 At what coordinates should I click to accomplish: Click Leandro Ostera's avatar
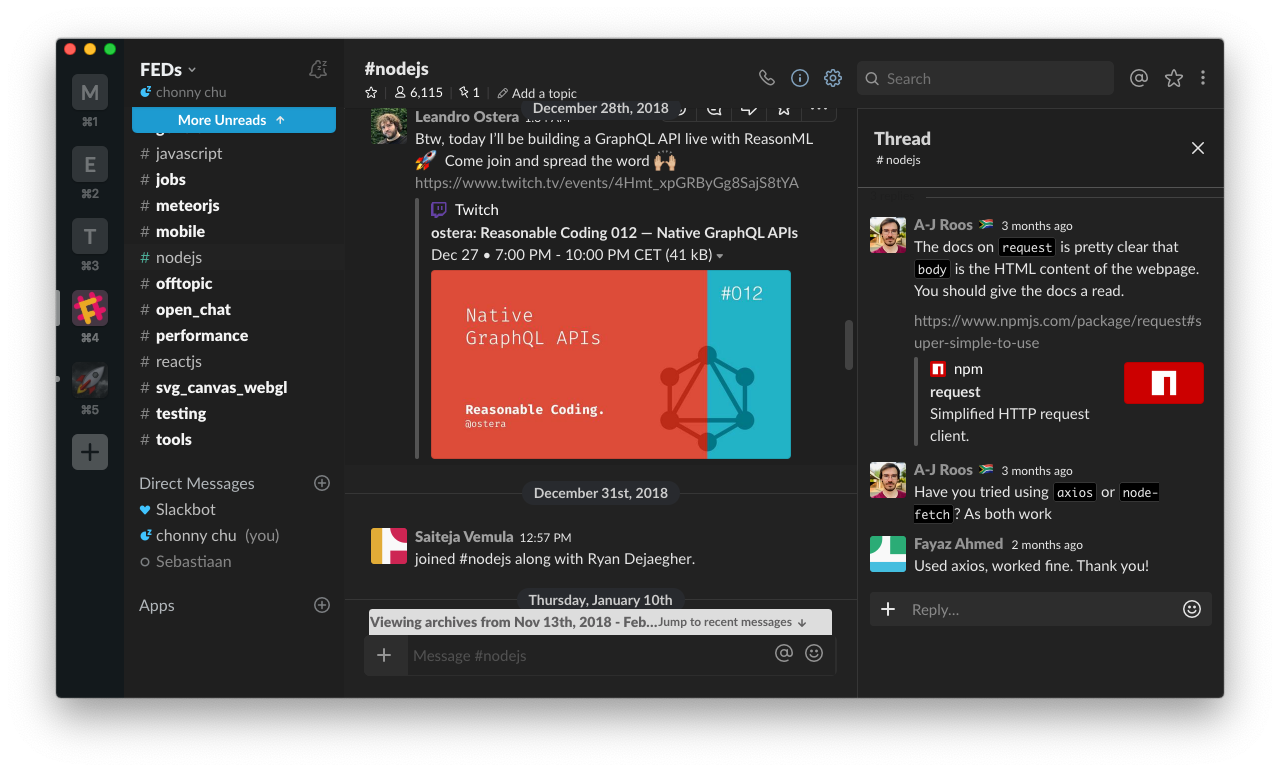click(x=388, y=126)
